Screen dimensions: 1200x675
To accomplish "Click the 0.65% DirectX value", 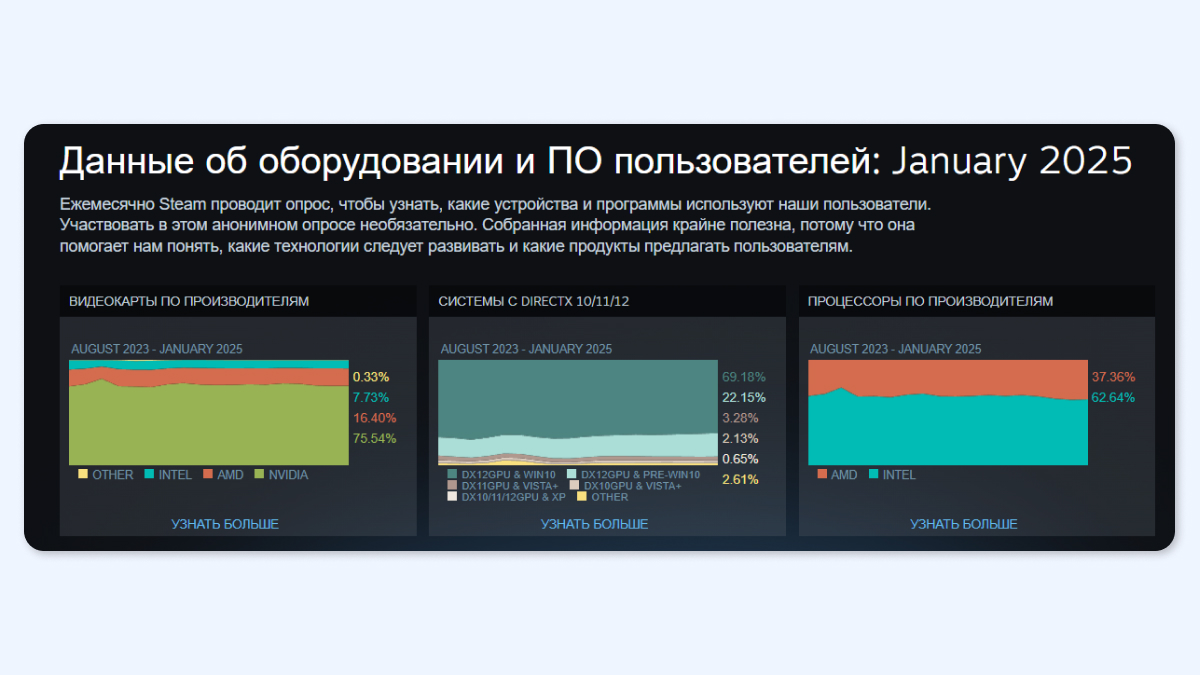I will tap(740, 459).
